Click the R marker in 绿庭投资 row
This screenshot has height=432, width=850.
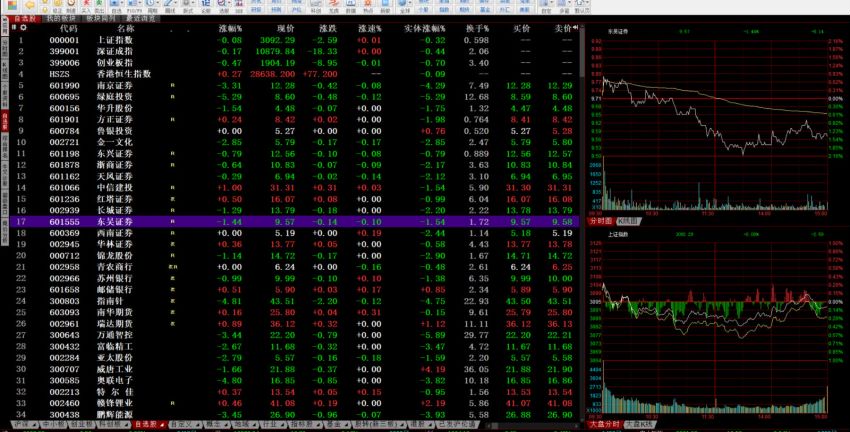pos(172,97)
